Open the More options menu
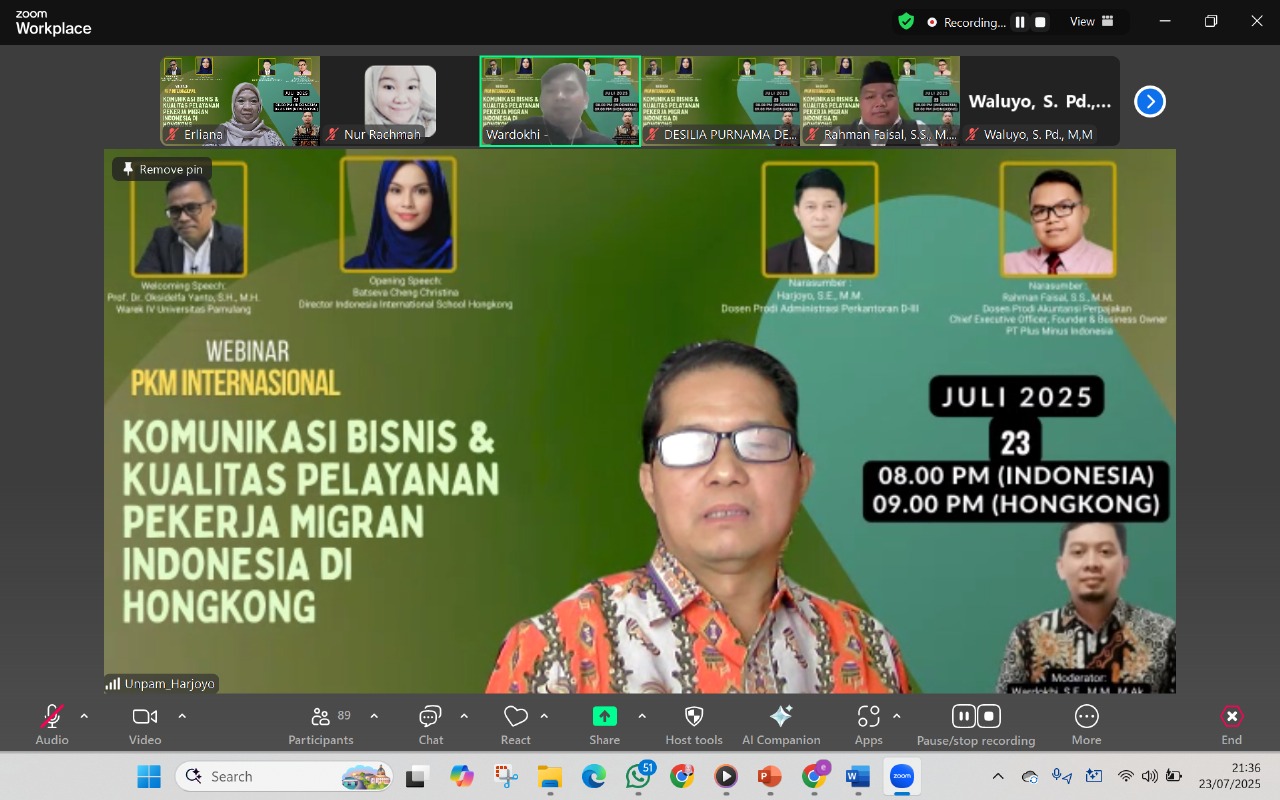The image size is (1280, 800). pyautogui.click(x=1086, y=724)
